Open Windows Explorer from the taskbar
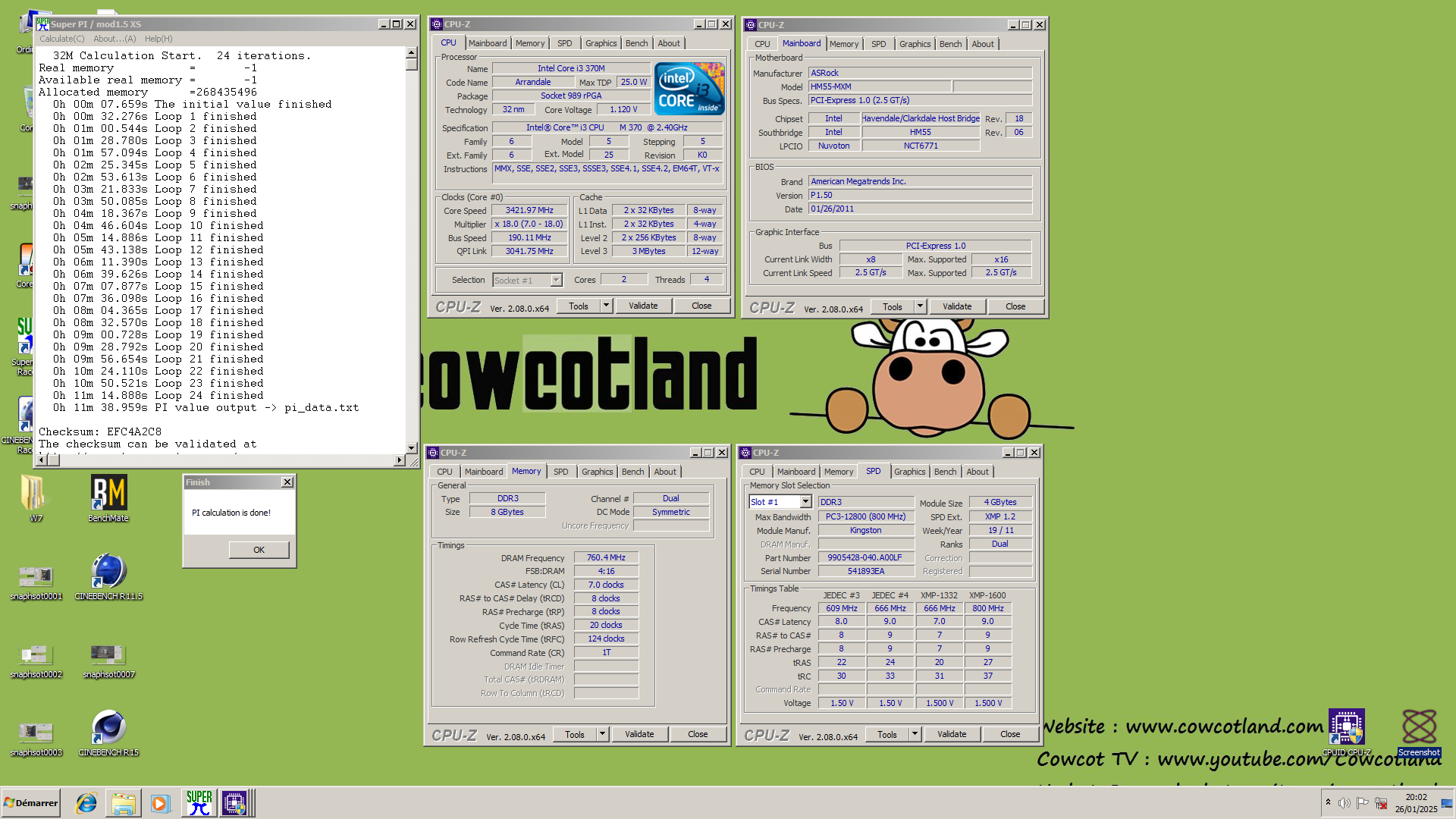This screenshot has width=1456, height=819. click(123, 803)
